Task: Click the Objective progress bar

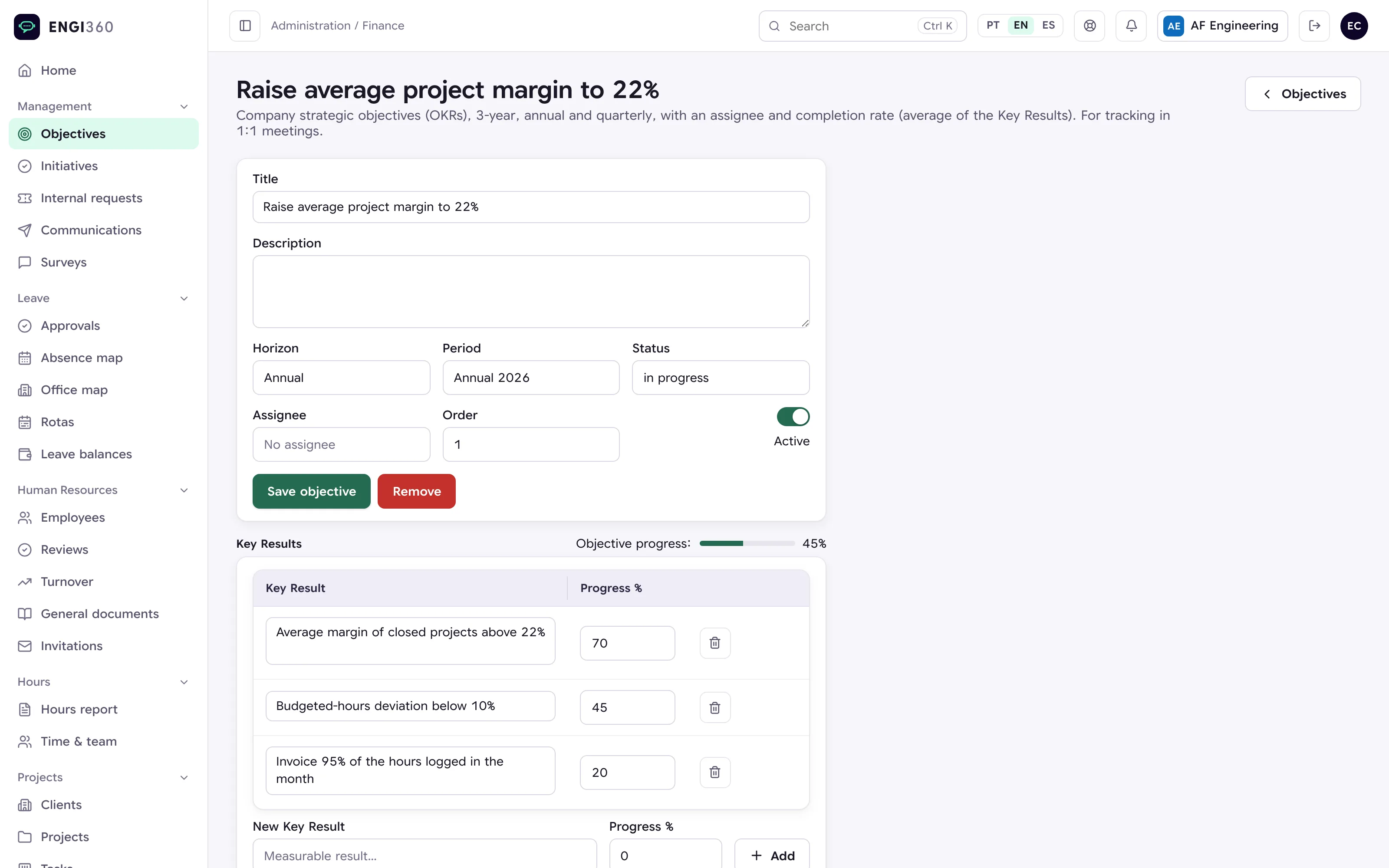Action: 747,543
